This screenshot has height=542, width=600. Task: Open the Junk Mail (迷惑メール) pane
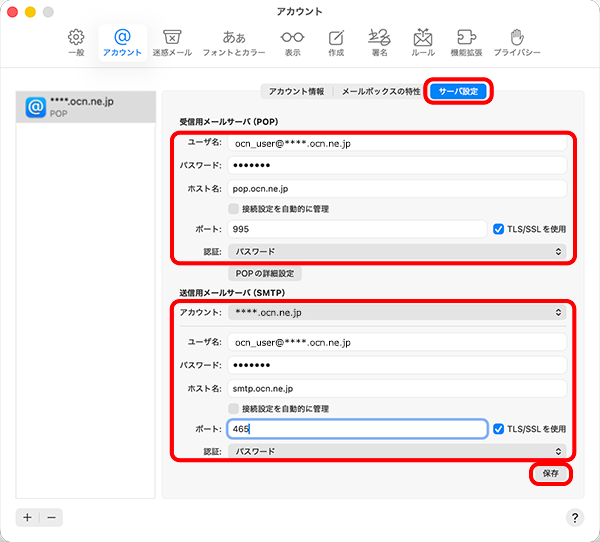(x=171, y=42)
